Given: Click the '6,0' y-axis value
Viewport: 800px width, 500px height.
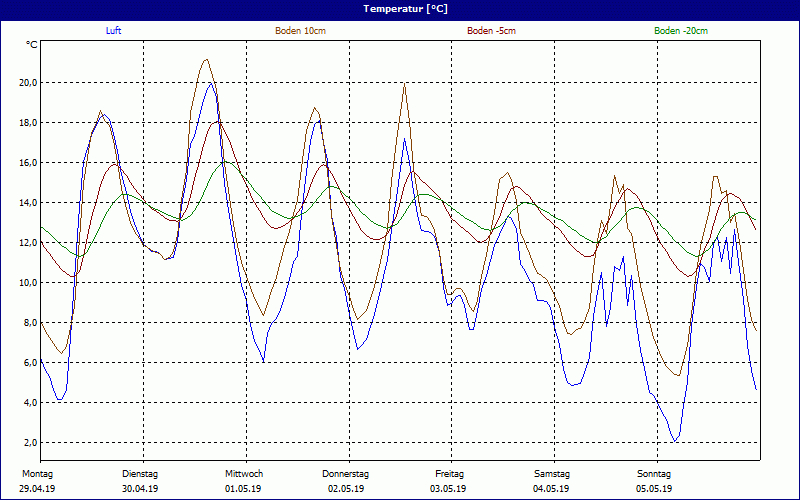Looking at the screenshot, I should point(30,363).
